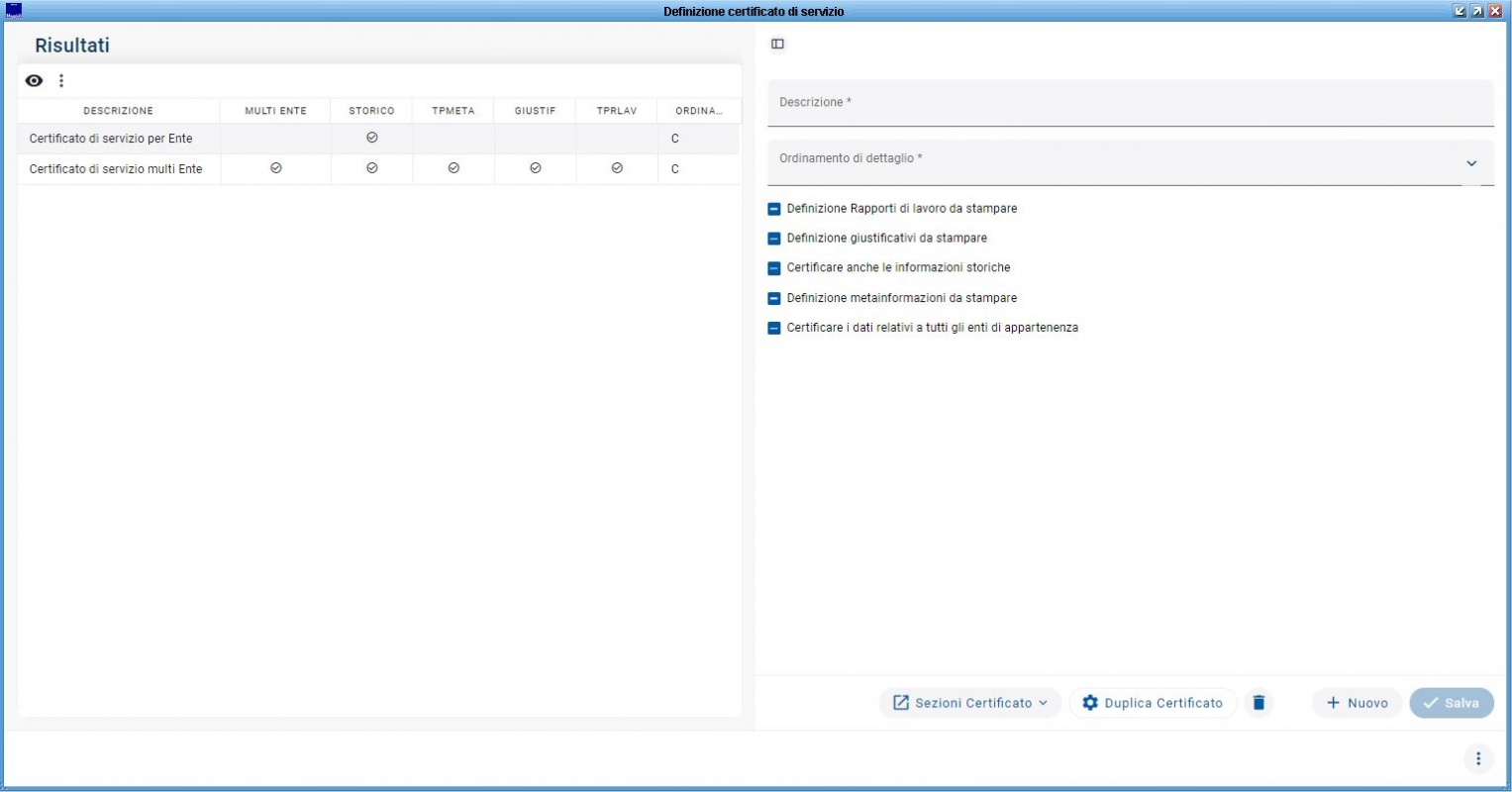Click Storico checkmark in per Ente row
Screen dimensions: 1512x792
tap(371, 139)
